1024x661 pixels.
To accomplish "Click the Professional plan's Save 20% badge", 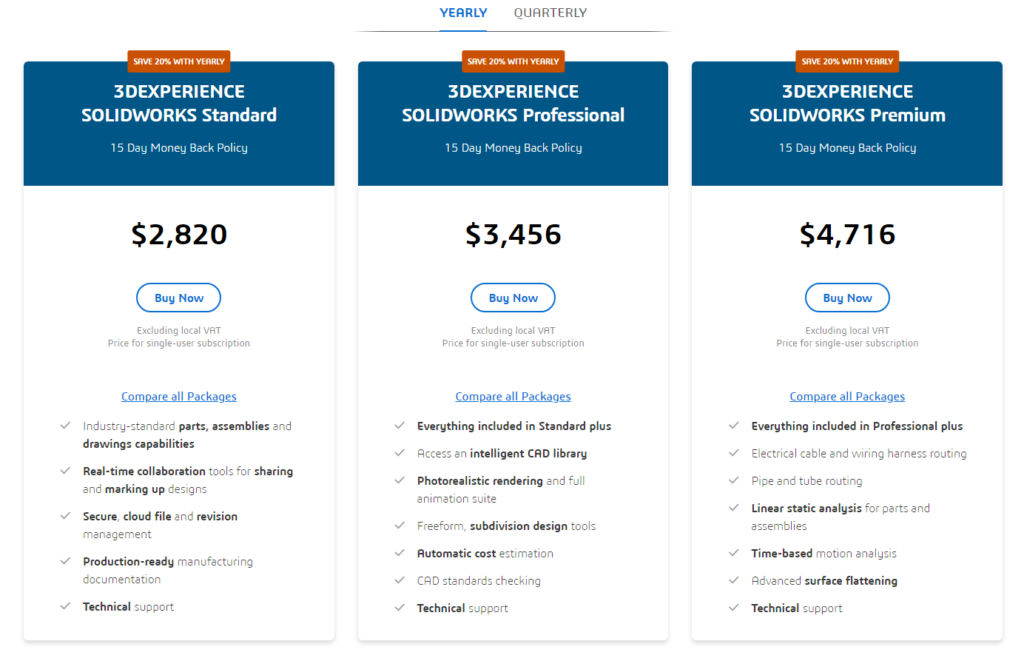I will [x=513, y=61].
